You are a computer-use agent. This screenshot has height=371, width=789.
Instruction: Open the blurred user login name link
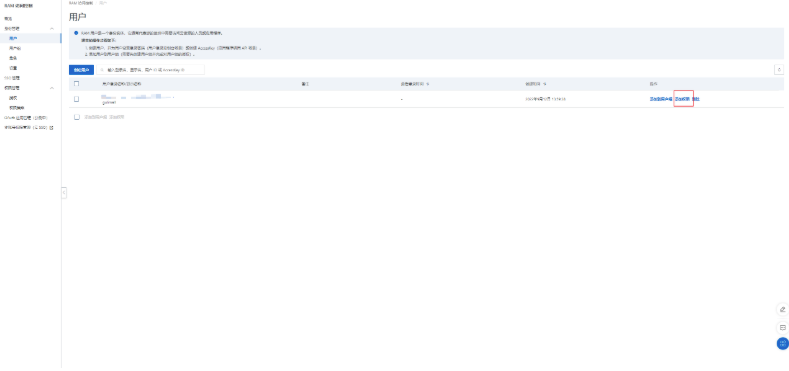137,96
